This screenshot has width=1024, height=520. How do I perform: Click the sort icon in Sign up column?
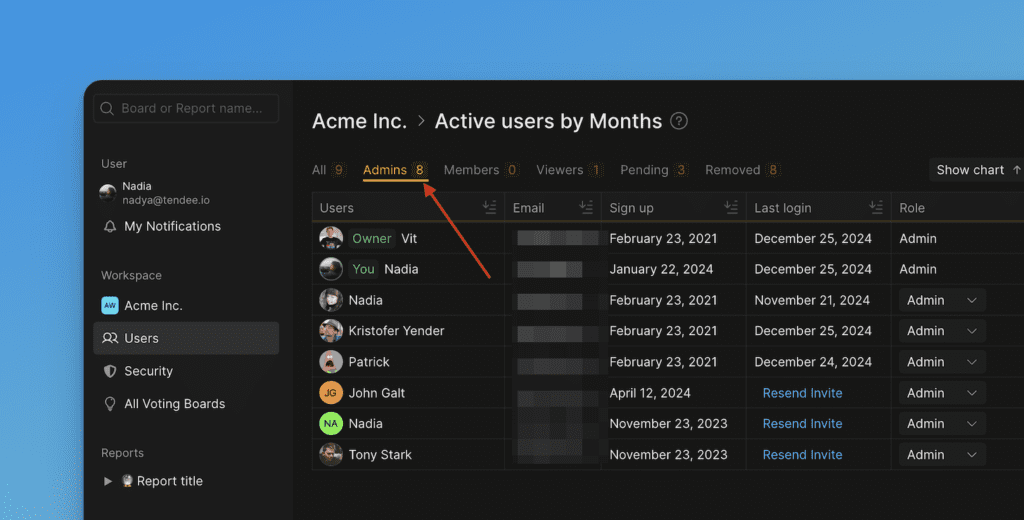(x=731, y=207)
